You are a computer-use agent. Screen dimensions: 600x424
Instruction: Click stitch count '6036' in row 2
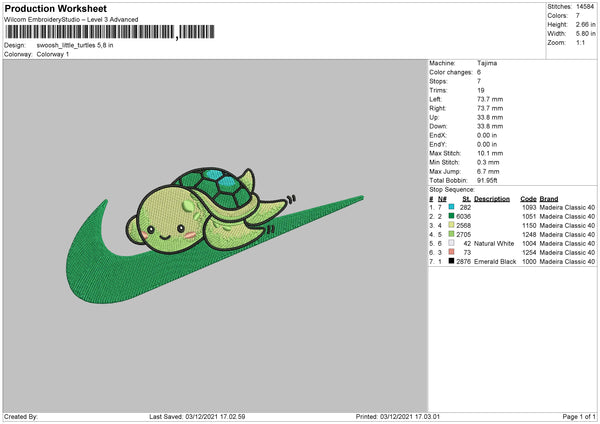(463, 216)
